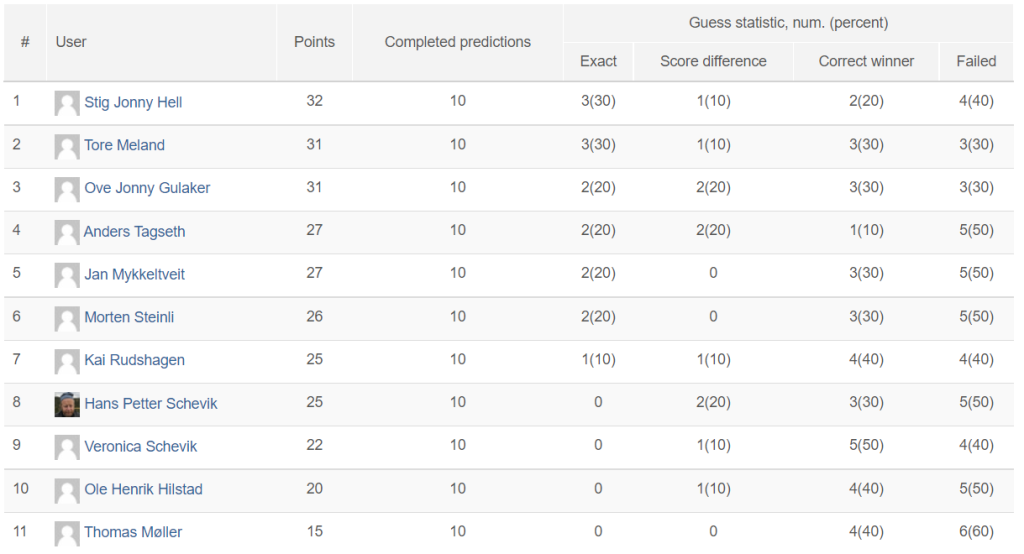Click the Exact guess column header
Image resolution: width=1024 pixels, height=554 pixels.
click(598, 61)
